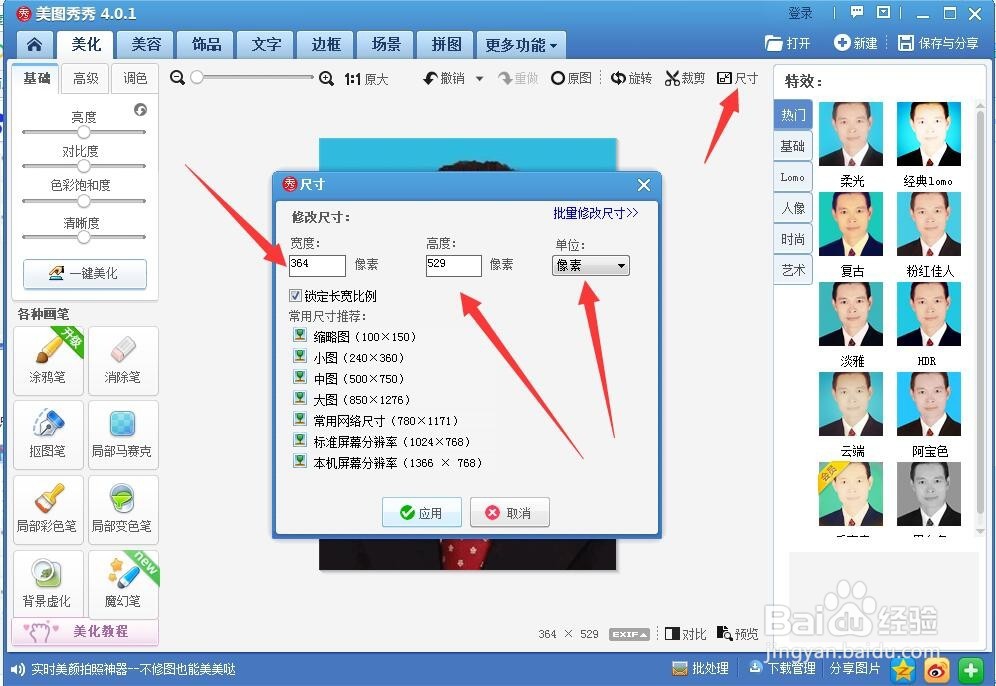Click 原图 original image button
996x686 pixels.
click(x=572, y=78)
